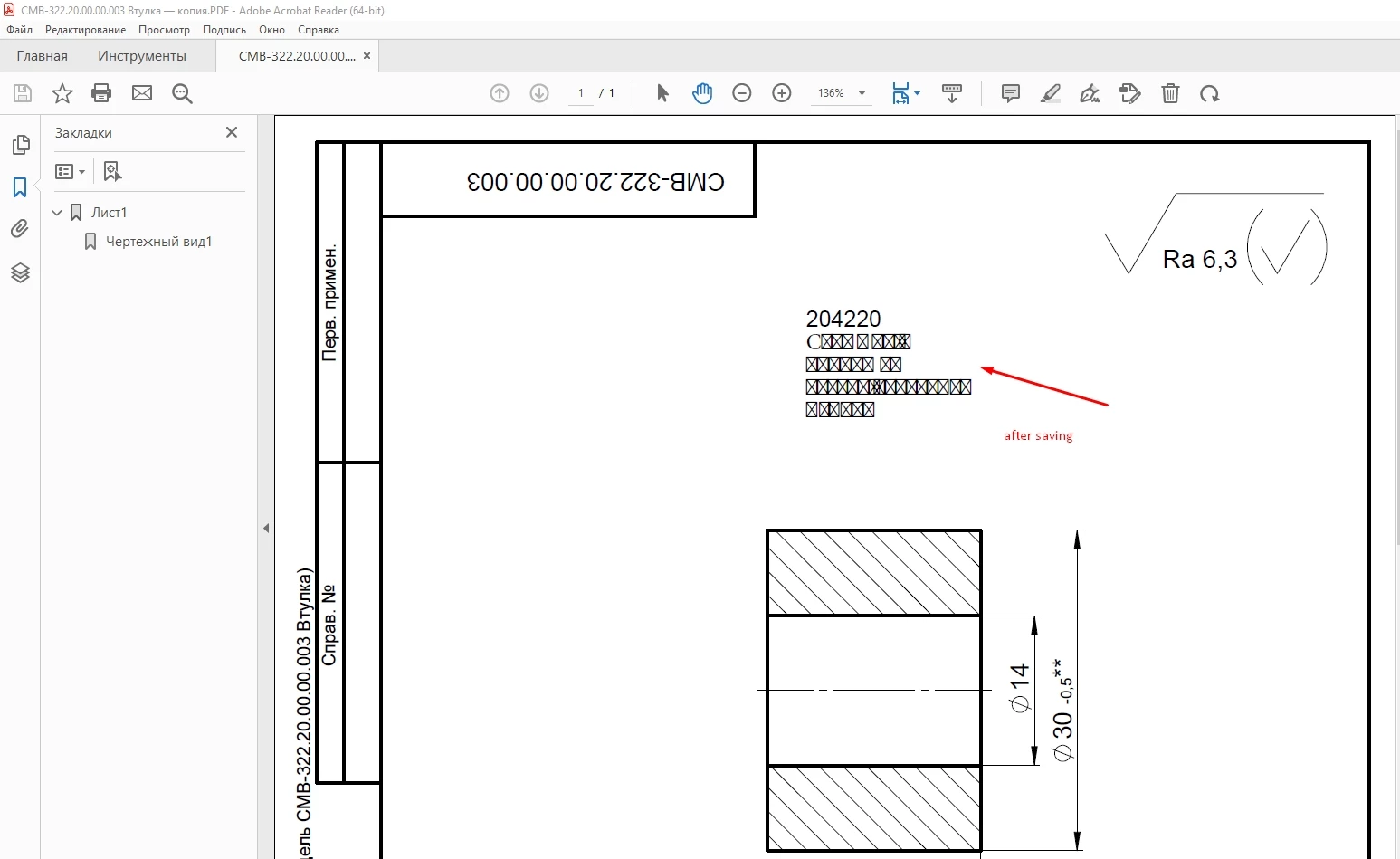Open the attachments paperclip panel
The image size is (1400, 859).
coord(20,229)
